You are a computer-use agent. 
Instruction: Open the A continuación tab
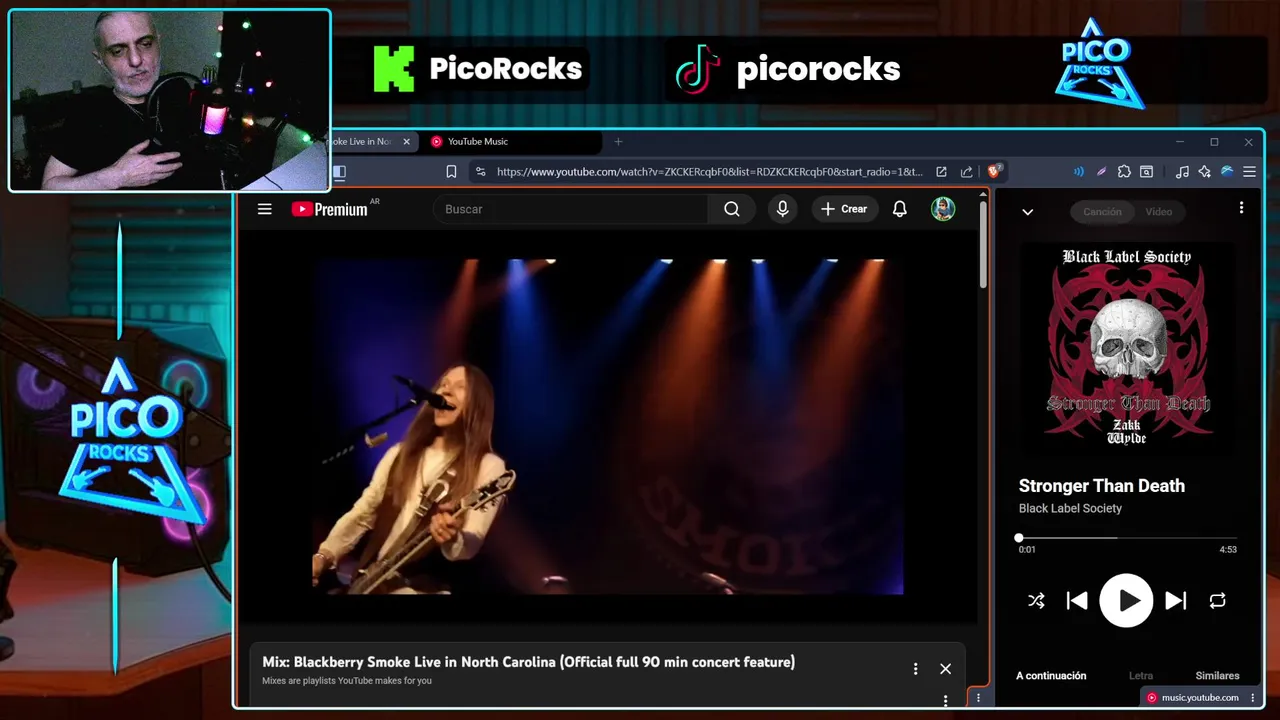click(1051, 676)
